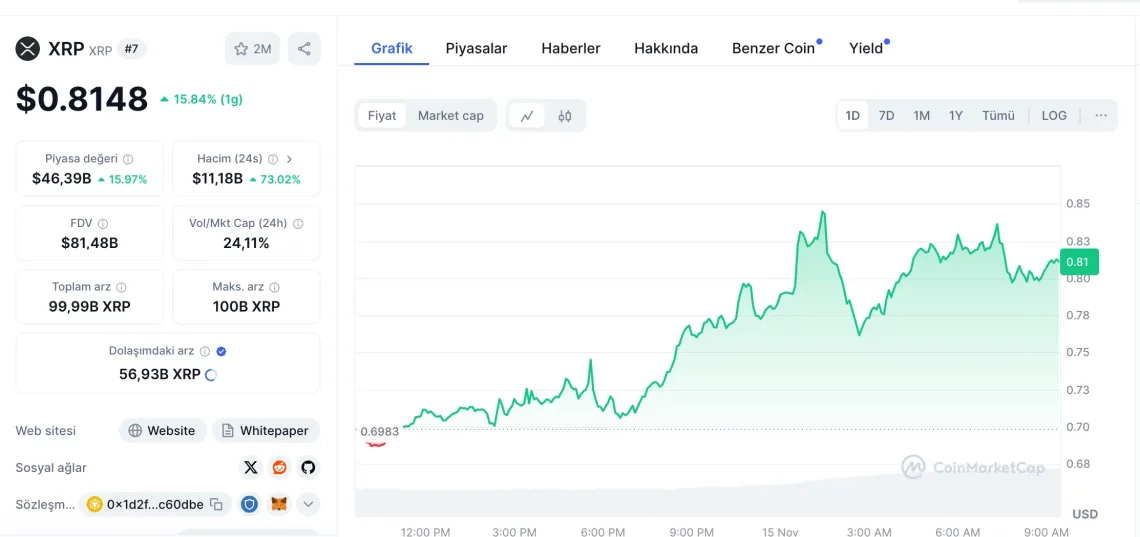The height and width of the screenshot is (537, 1140).
Task: Open the Hakkında tab
Action: [666, 49]
